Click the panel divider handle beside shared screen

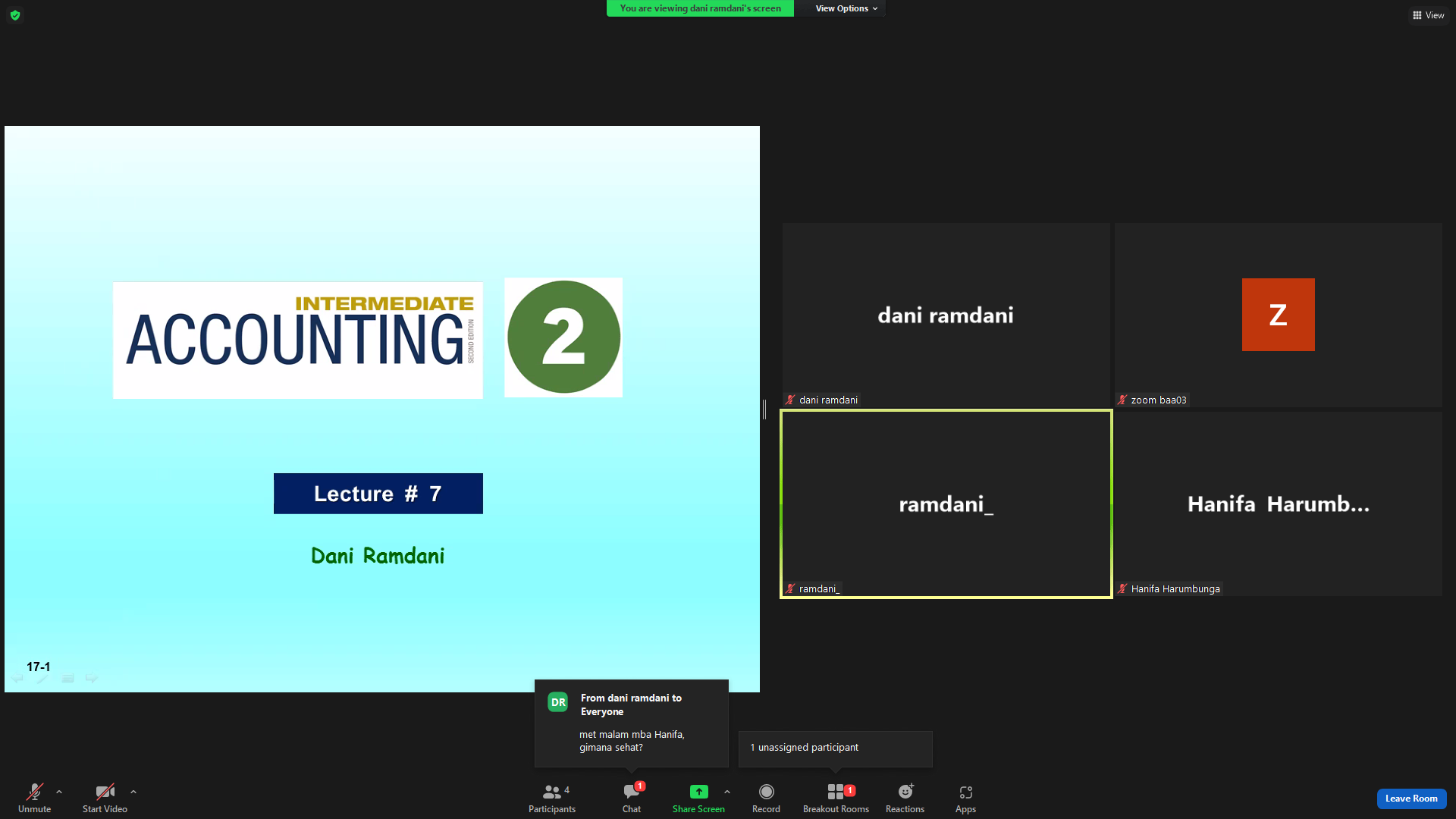tap(764, 409)
